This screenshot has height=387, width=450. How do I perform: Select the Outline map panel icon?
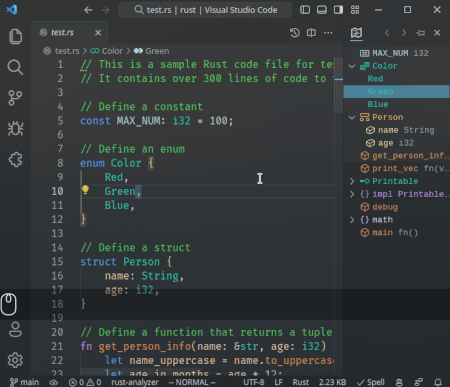click(x=356, y=33)
